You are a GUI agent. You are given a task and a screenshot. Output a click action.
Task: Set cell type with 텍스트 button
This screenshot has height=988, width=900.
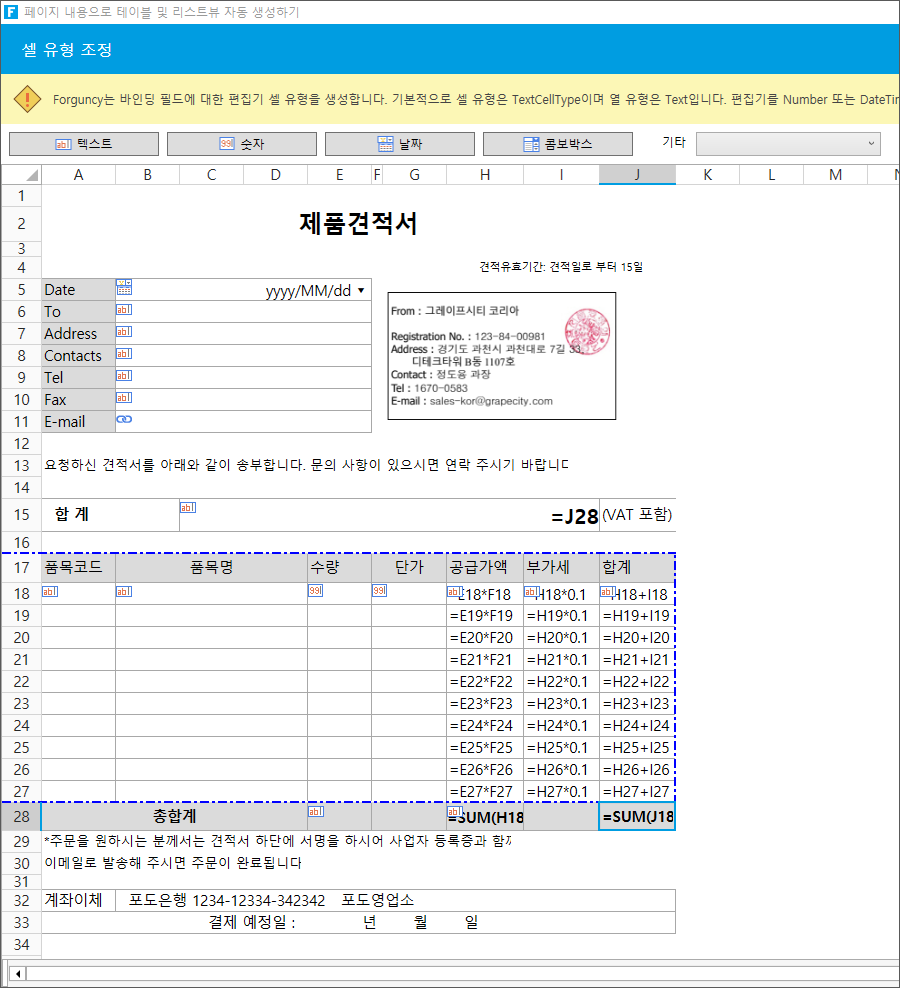pyautogui.click(x=84, y=144)
